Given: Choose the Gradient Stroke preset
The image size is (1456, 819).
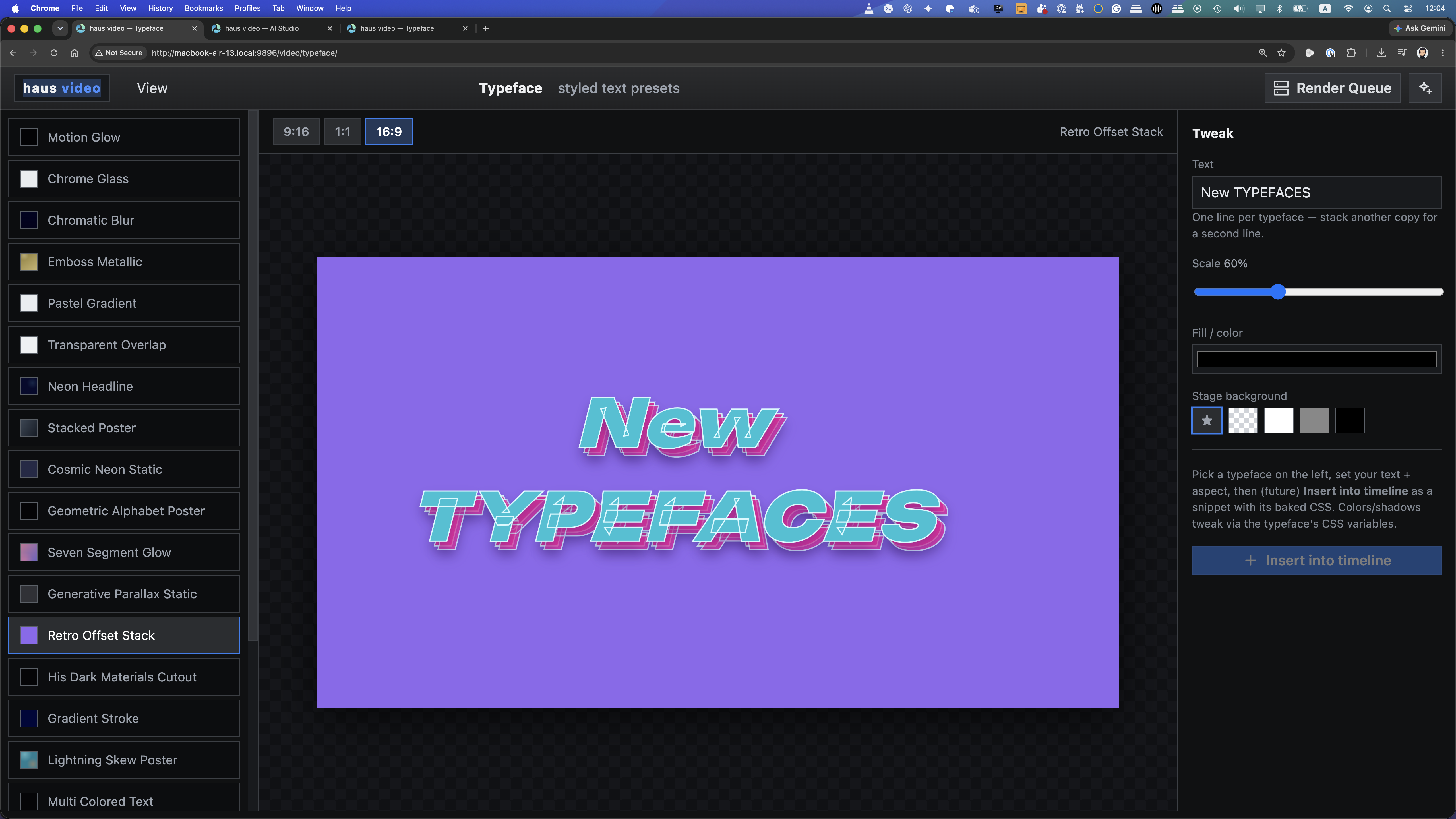Looking at the screenshot, I should 124,719.
